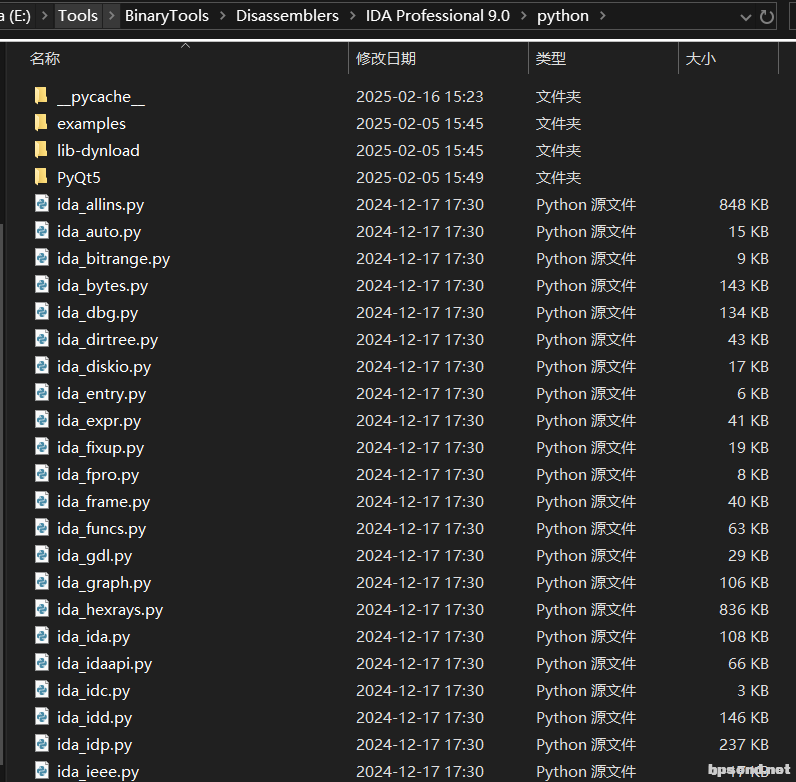The width and height of the screenshot is (796, 782).
Task: Sort files by 名称 column header
Action: point(178,59)
